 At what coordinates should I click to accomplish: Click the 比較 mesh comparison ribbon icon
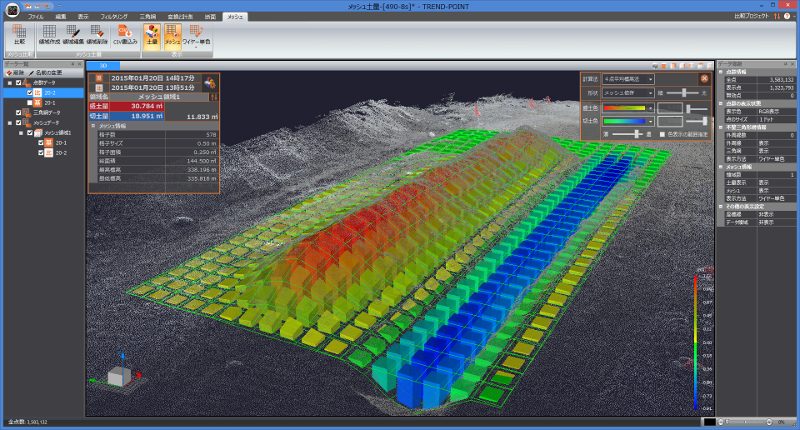pos(19,35)
